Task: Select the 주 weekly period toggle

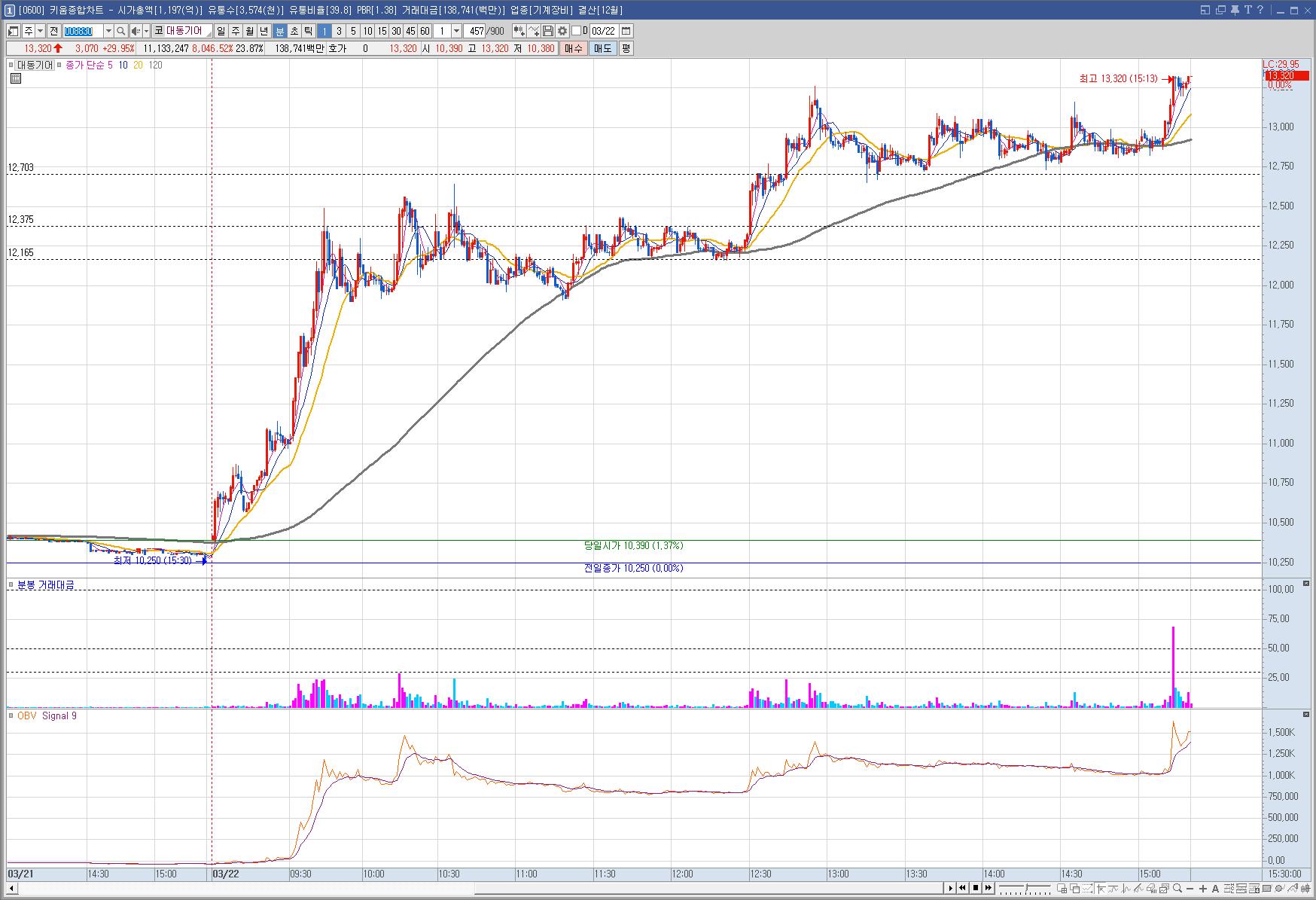Action: click(x=235, y=31)
